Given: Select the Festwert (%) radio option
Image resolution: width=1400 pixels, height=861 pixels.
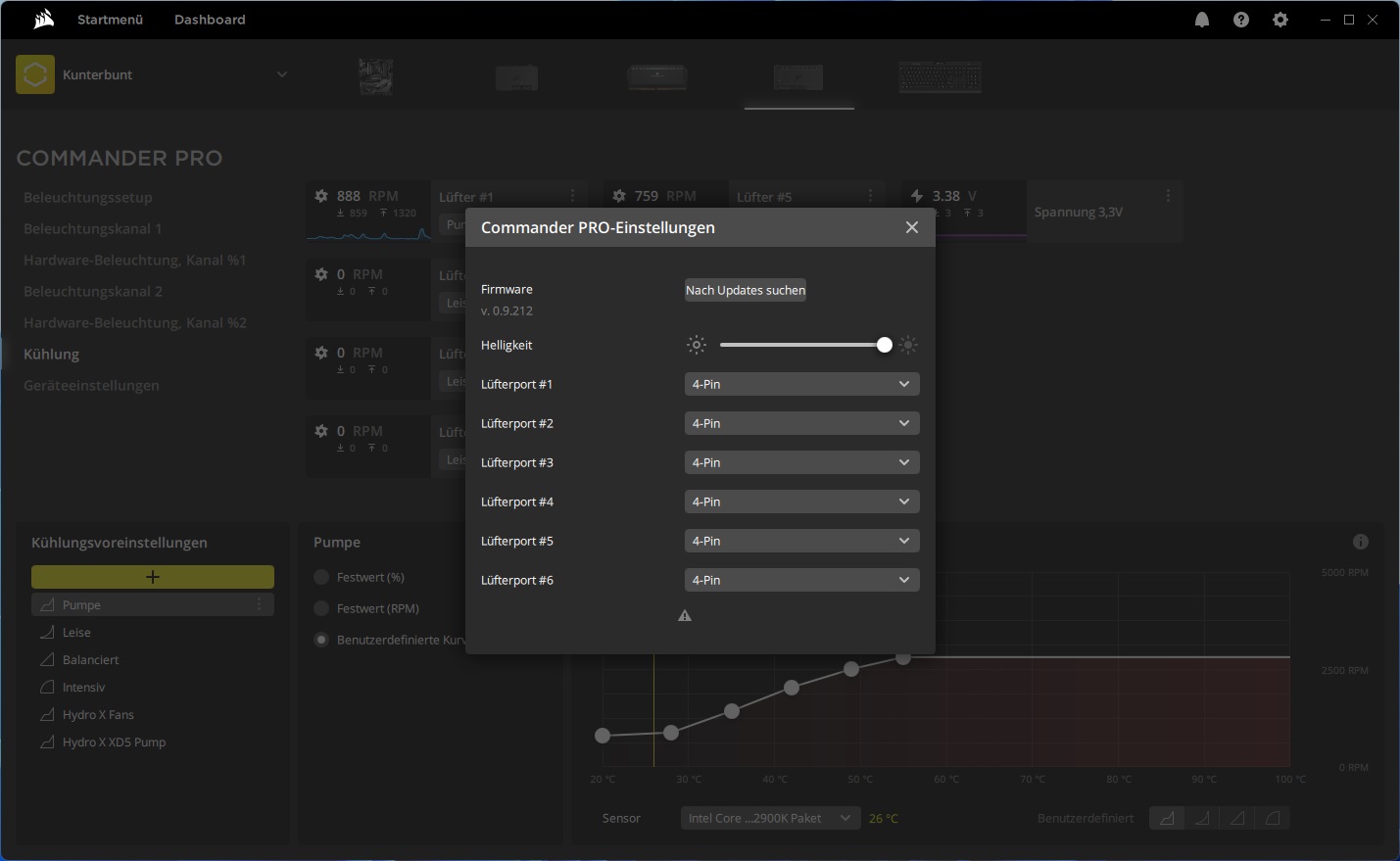Looking at the screenshot, I should point(321,577).
